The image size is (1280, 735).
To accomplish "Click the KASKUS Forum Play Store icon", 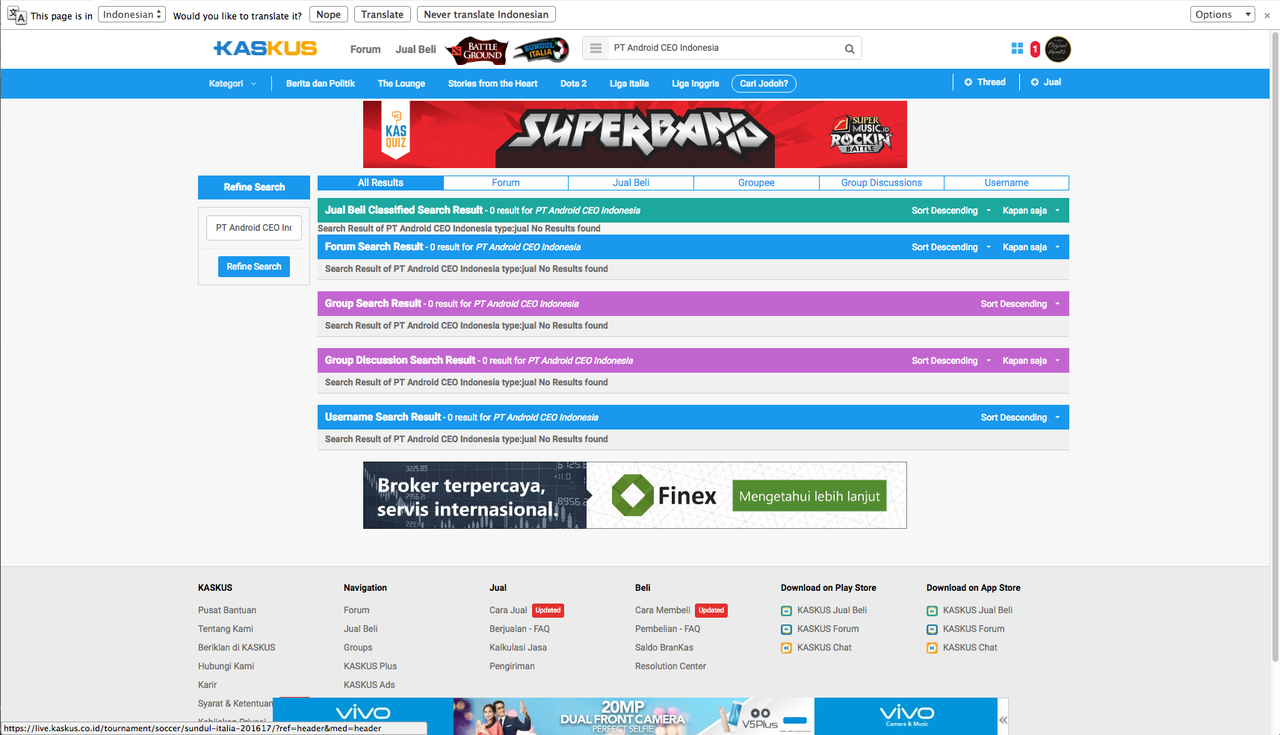I will (x=787, y=629).
